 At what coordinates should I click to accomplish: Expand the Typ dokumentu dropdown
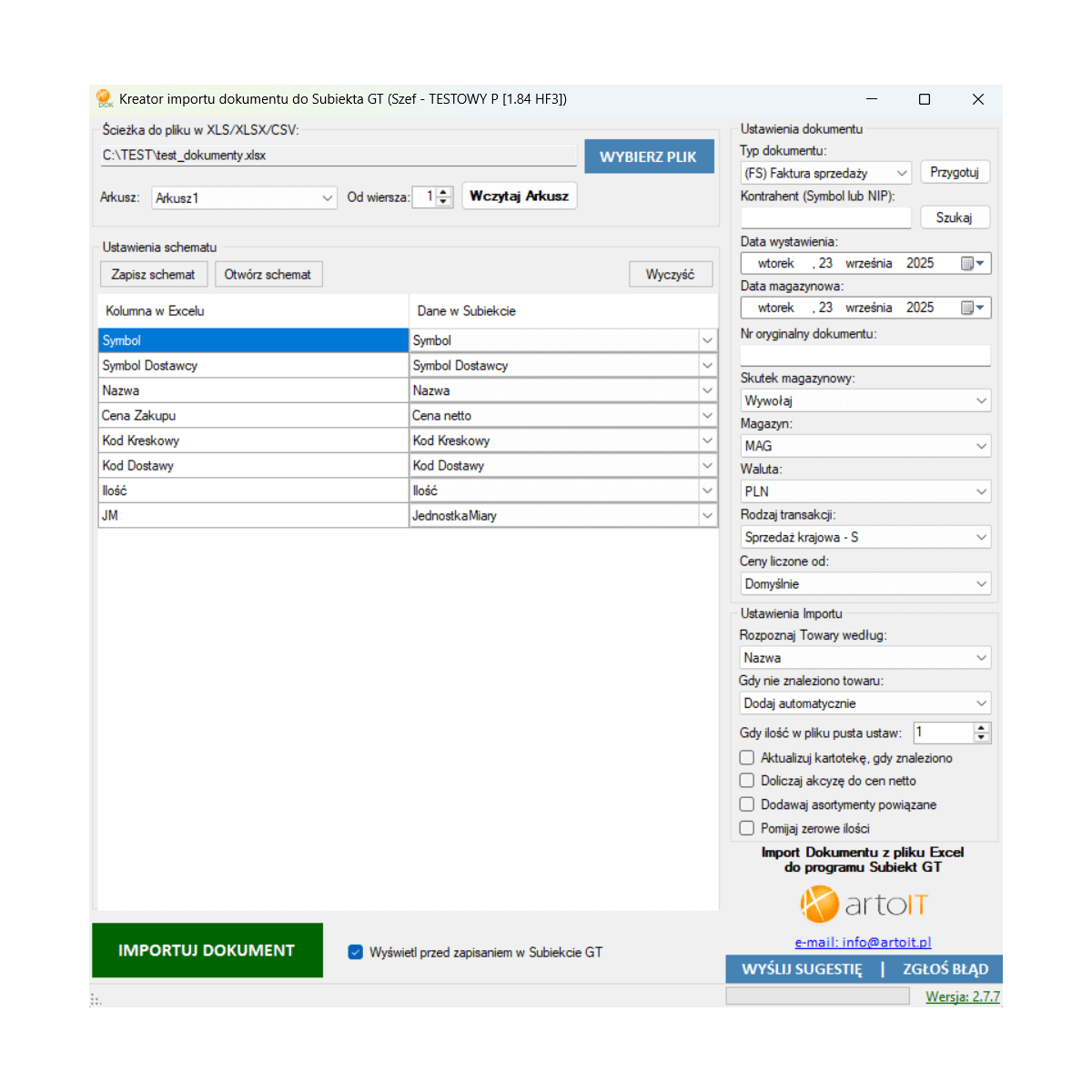click(901, 173)
